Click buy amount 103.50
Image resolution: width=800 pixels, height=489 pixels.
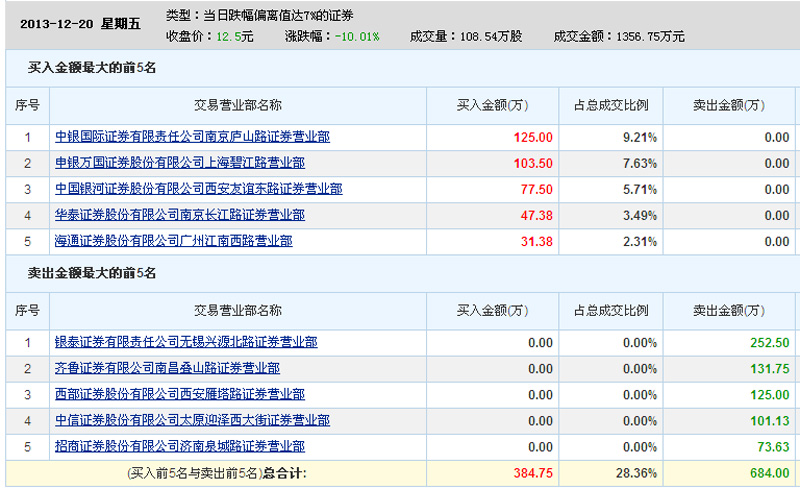point(533,163)
